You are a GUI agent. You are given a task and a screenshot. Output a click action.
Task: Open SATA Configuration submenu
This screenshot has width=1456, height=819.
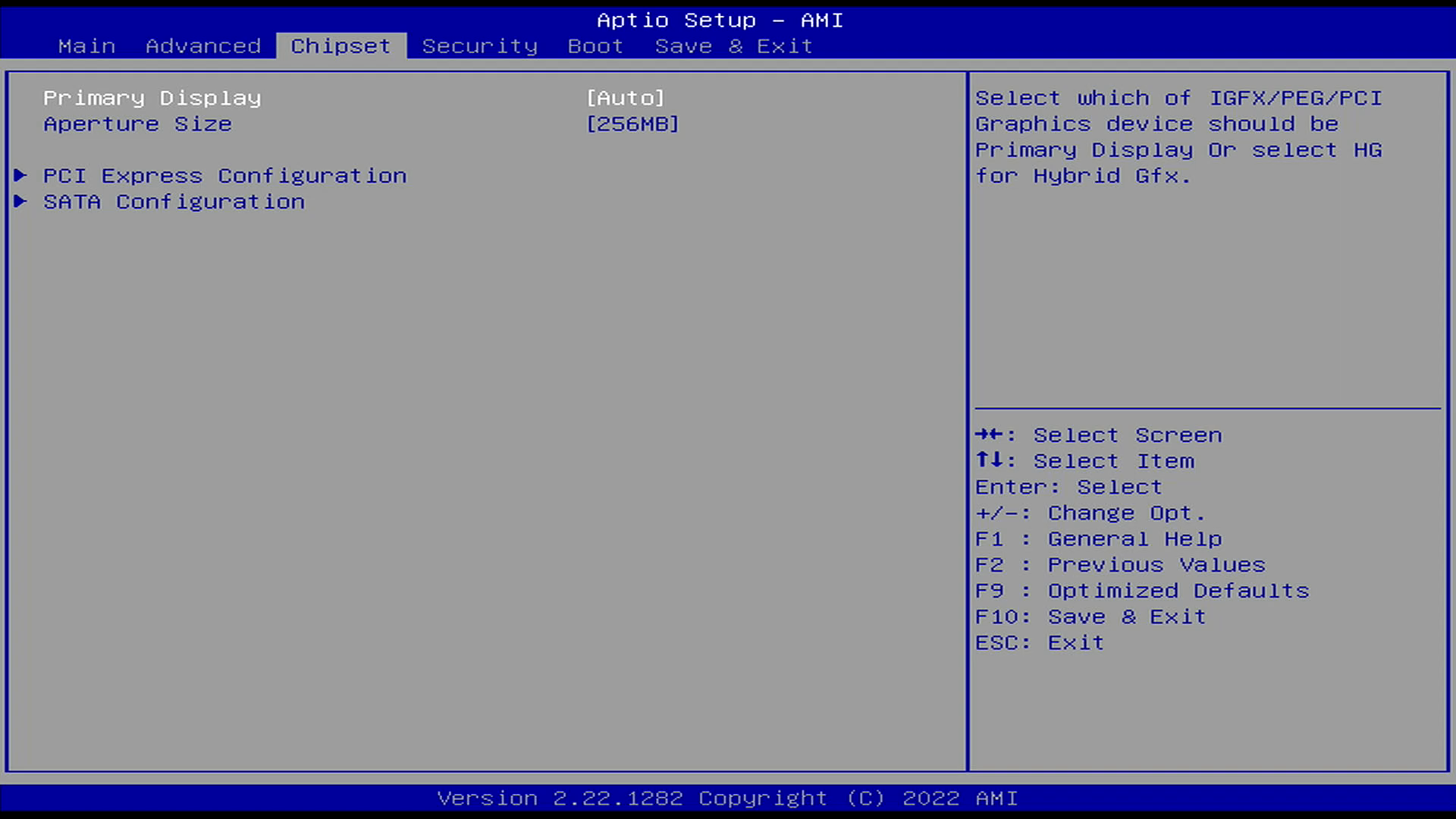click(x=174, y=202)
